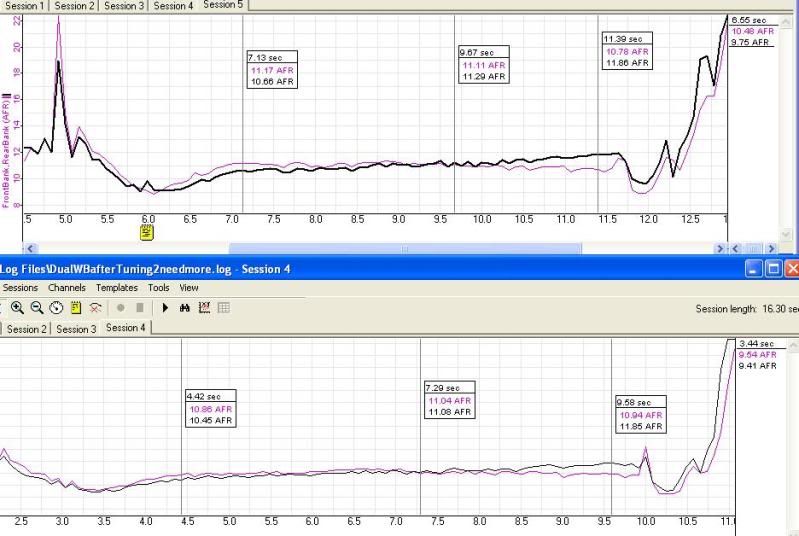
Task: Click the yellow note marker below upper graph
Action: point(146,233)
